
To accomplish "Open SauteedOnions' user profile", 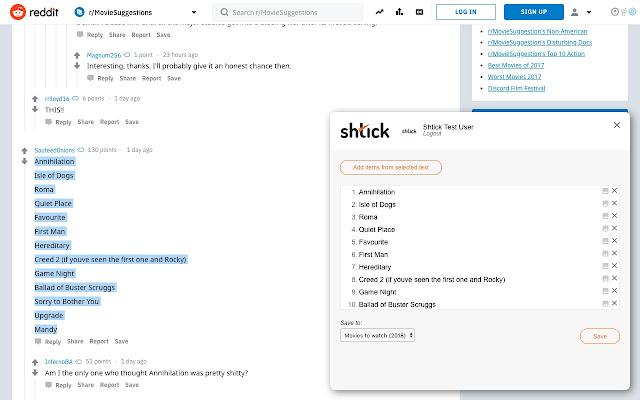I will [54, 150].
